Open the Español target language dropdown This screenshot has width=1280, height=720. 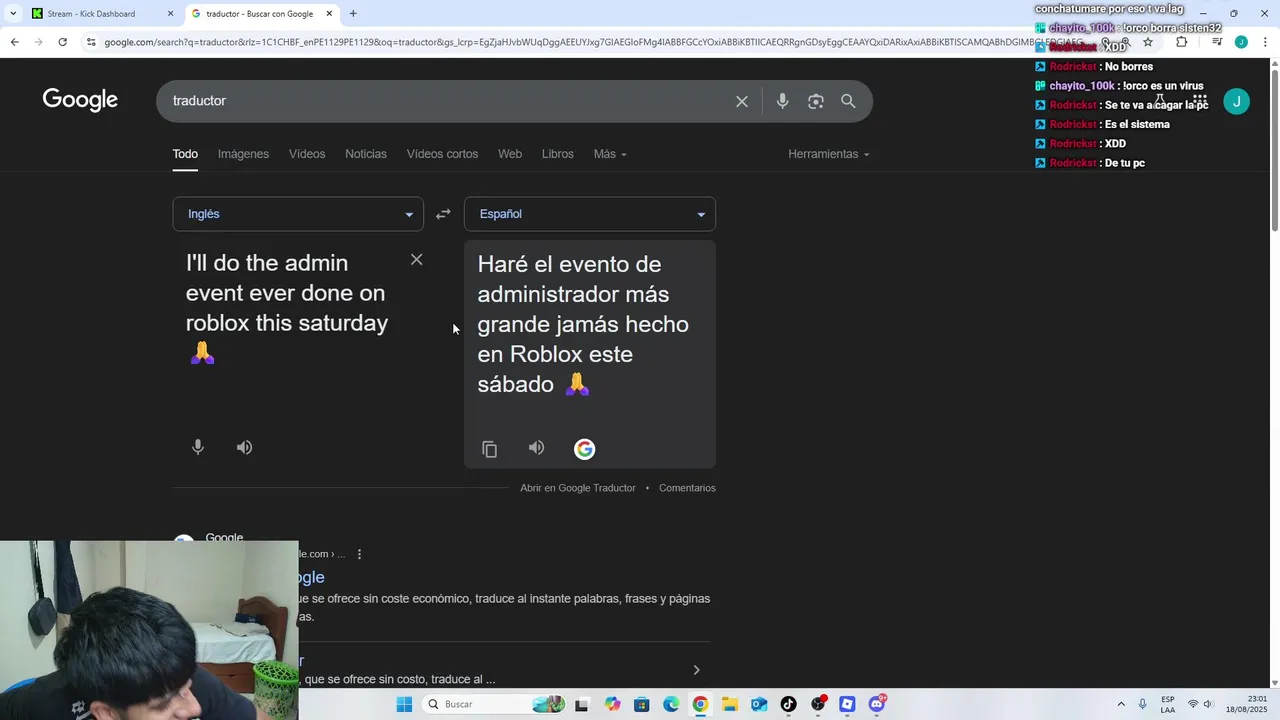coord(590,214)
